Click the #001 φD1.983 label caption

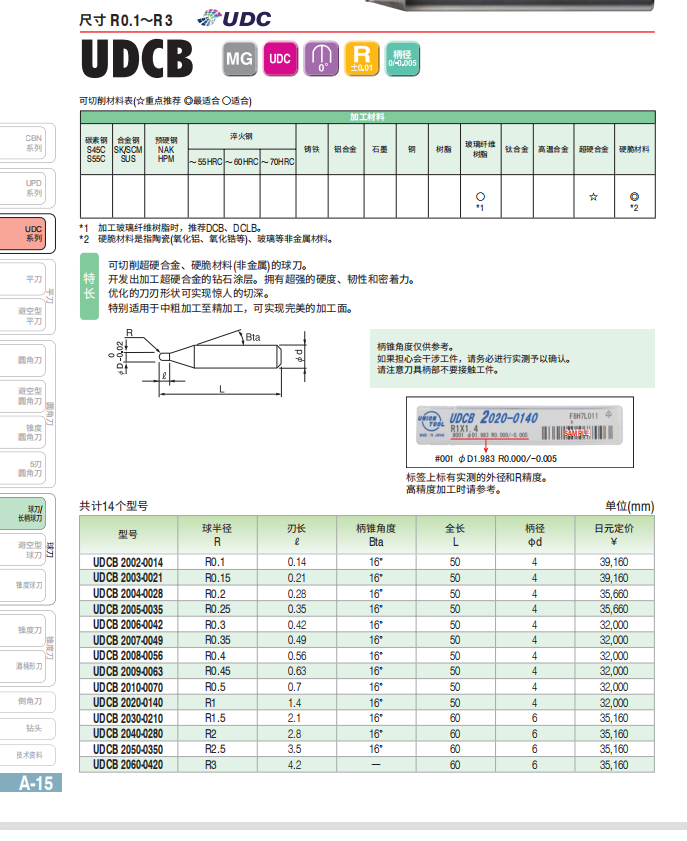496,459
